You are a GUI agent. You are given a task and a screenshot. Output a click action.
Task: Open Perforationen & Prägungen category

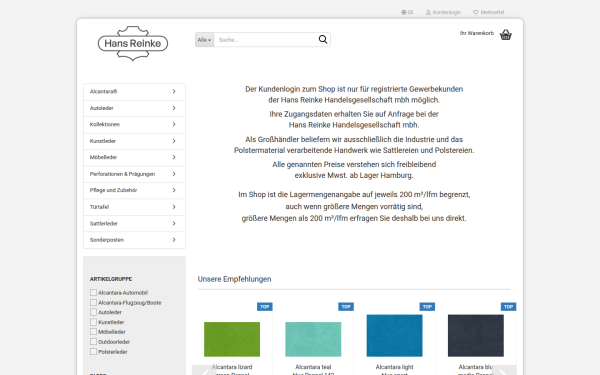(x=134, y=174)
